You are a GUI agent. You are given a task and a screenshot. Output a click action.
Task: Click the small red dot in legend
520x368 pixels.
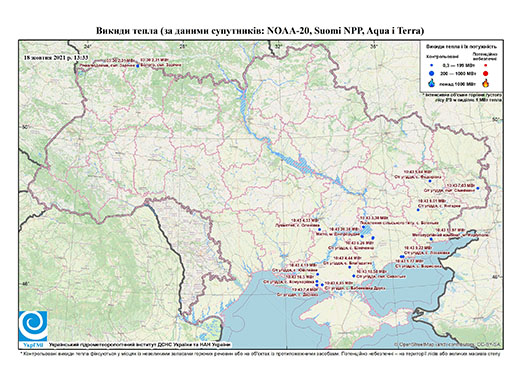tap(485, 65)
